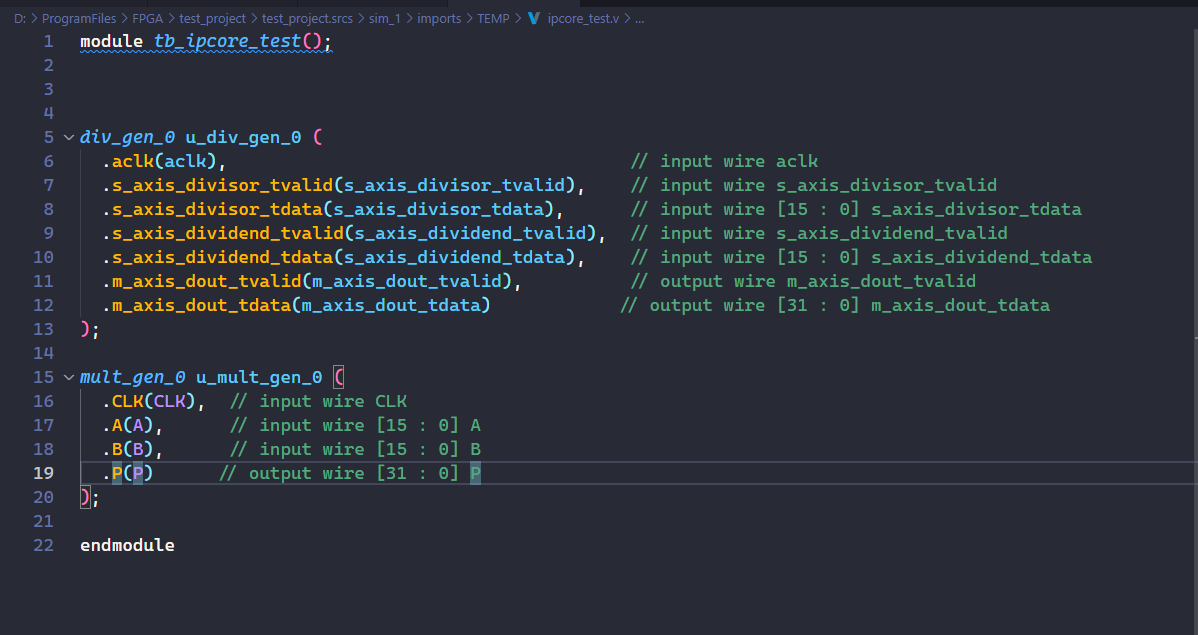Click the trailing ellipsis breadcrumb symbol
The width and height of the screenshot is (1198, 635).
[639, 18]
